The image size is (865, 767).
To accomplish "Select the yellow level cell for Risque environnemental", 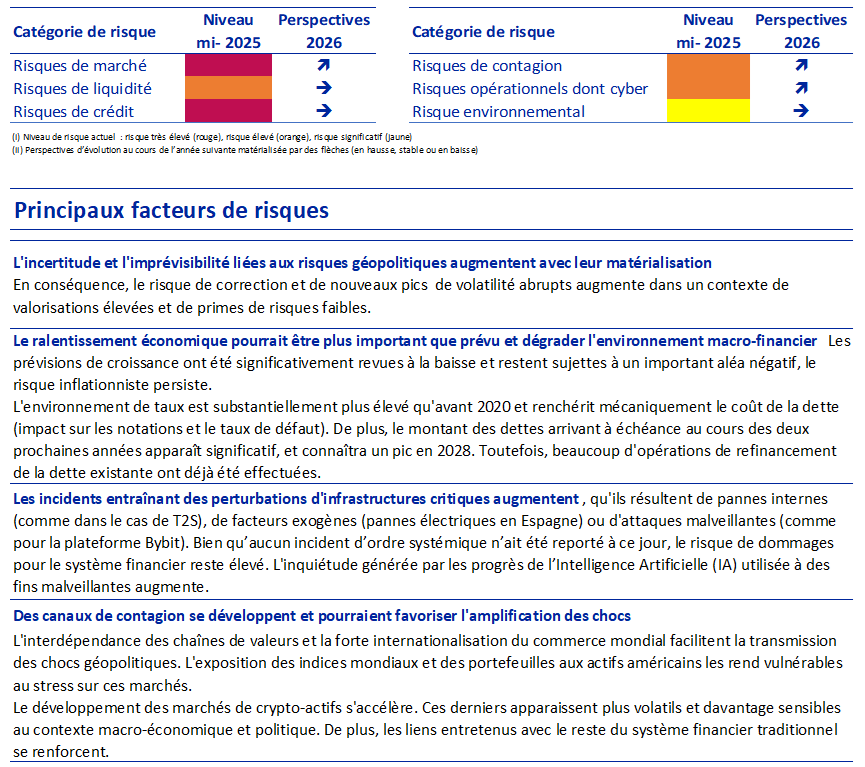I will pos(708,111).
